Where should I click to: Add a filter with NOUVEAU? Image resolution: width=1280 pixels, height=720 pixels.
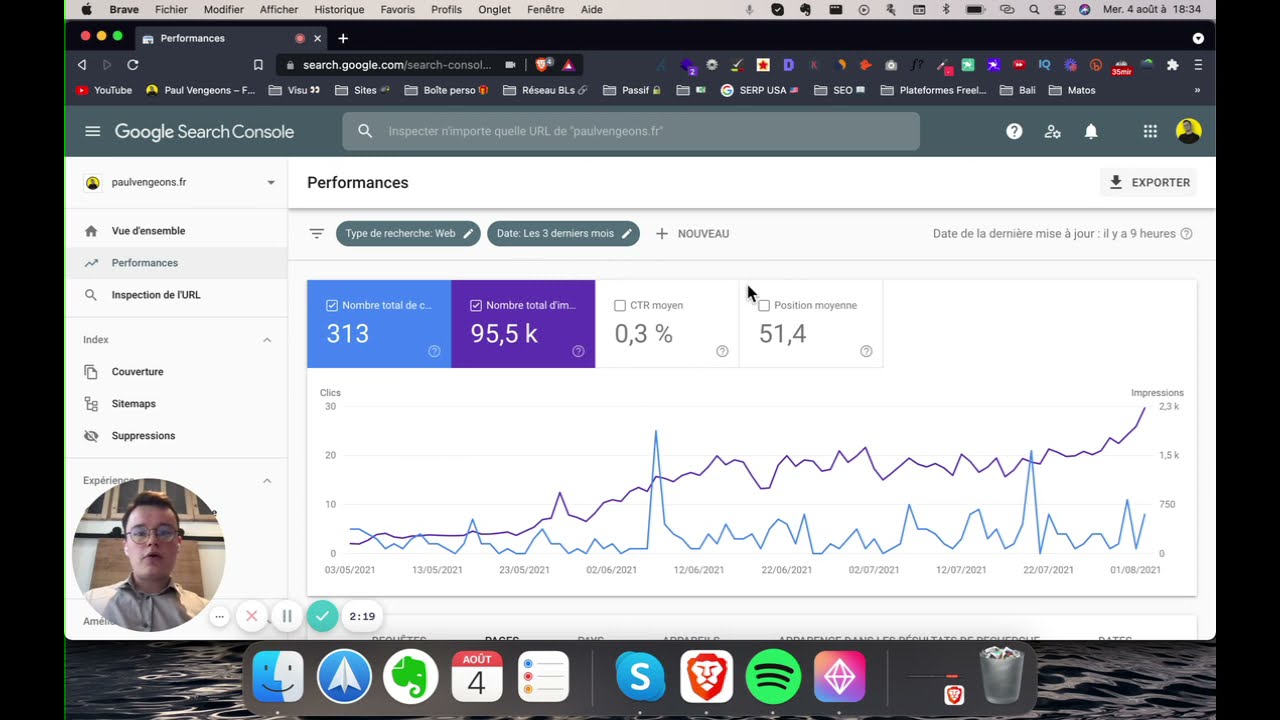[692, 233]
